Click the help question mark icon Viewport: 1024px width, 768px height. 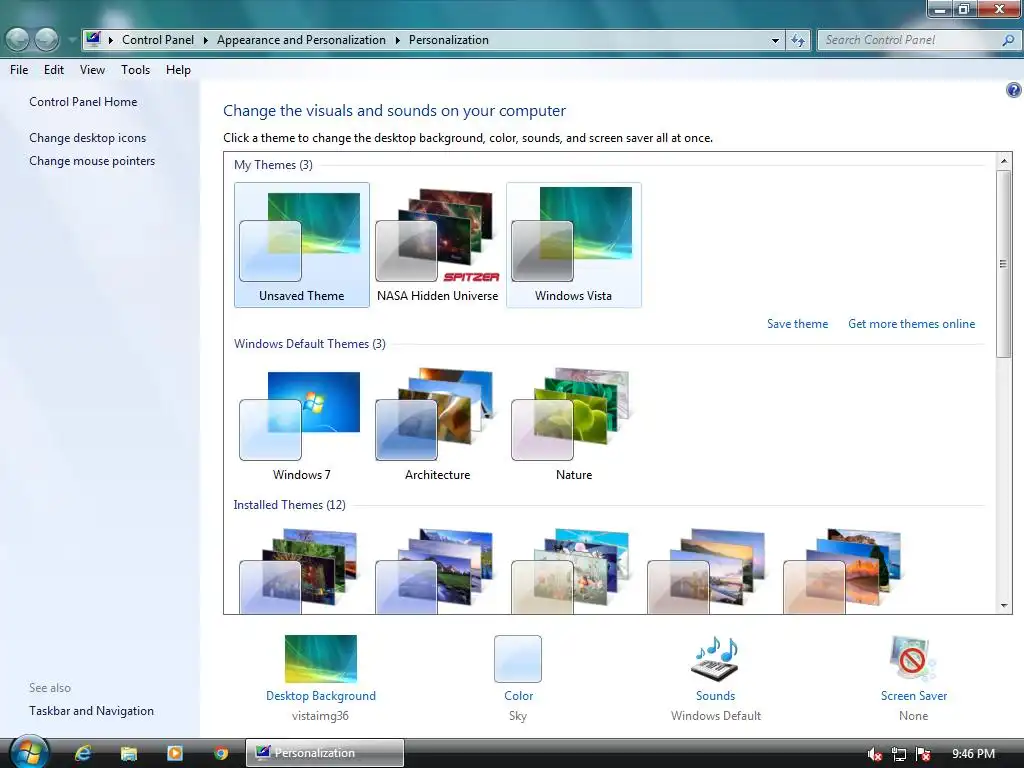pos(1013,90)
